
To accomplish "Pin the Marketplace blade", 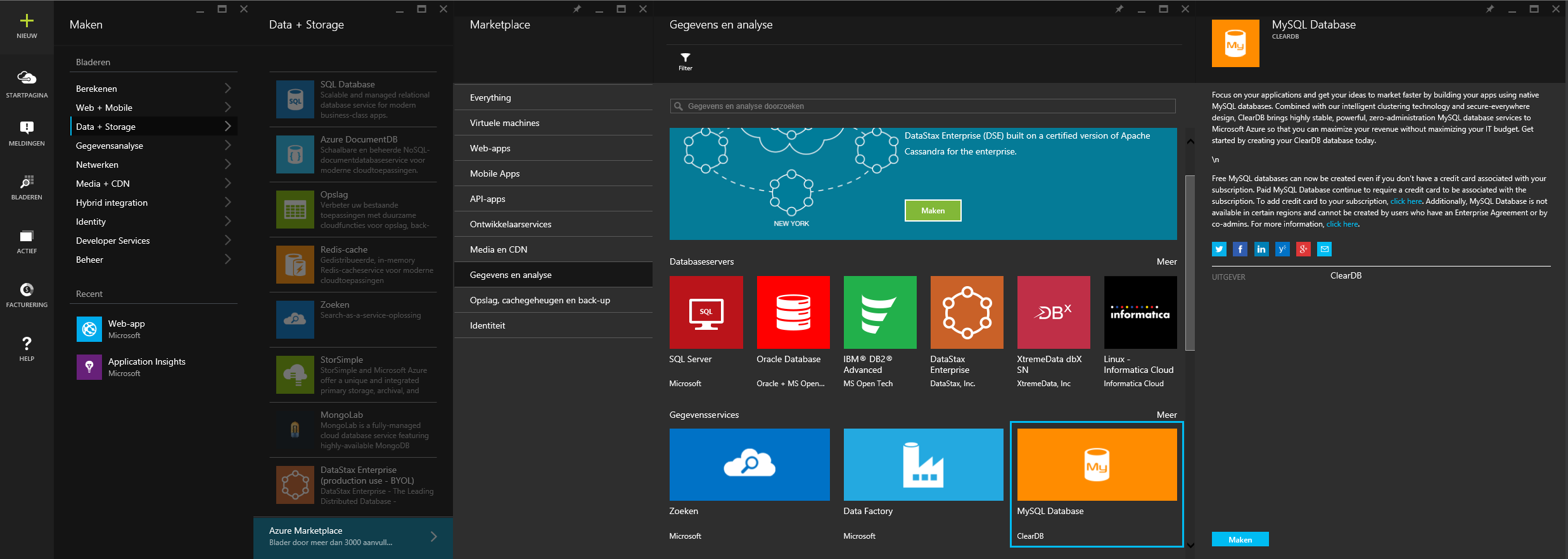I will pos(577,9).
